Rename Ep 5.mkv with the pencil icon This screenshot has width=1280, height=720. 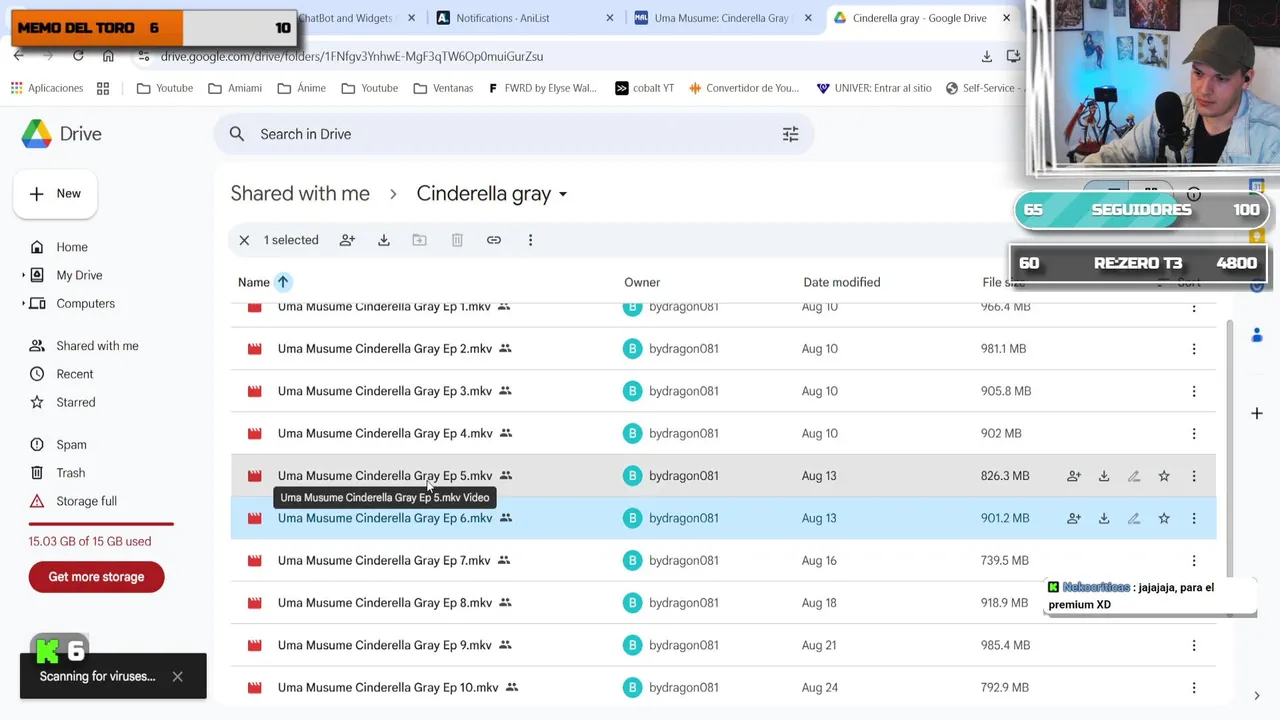[1134, 476]
